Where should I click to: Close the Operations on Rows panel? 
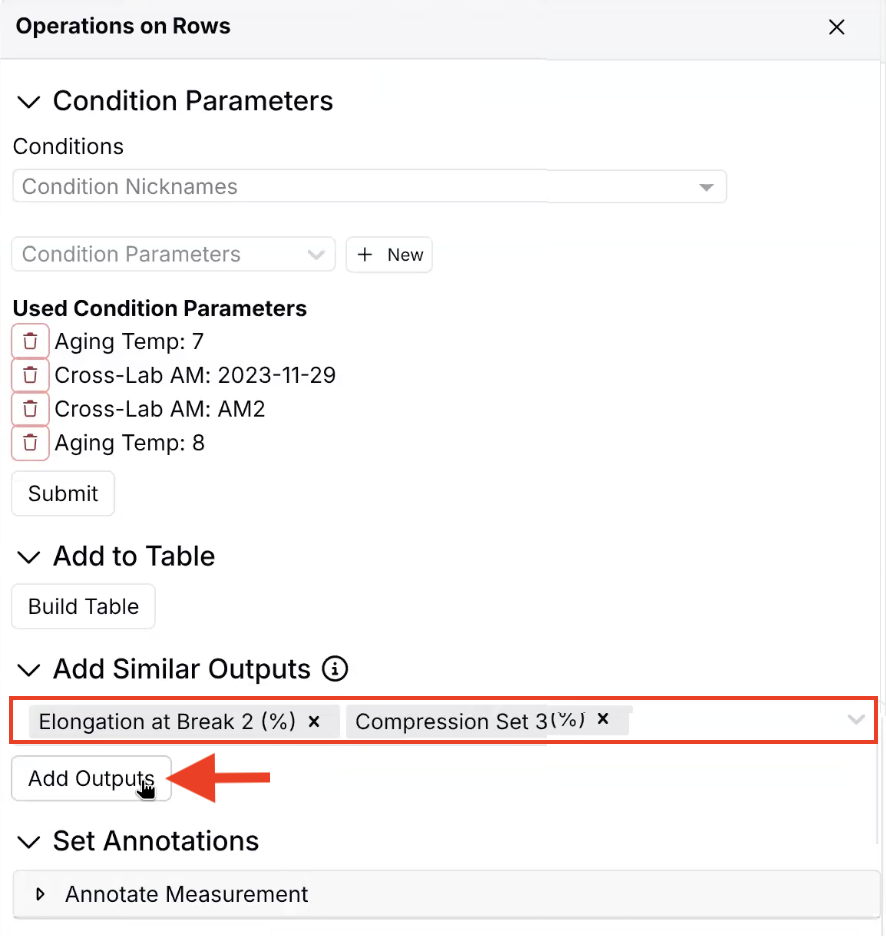[x=837, y=27]
